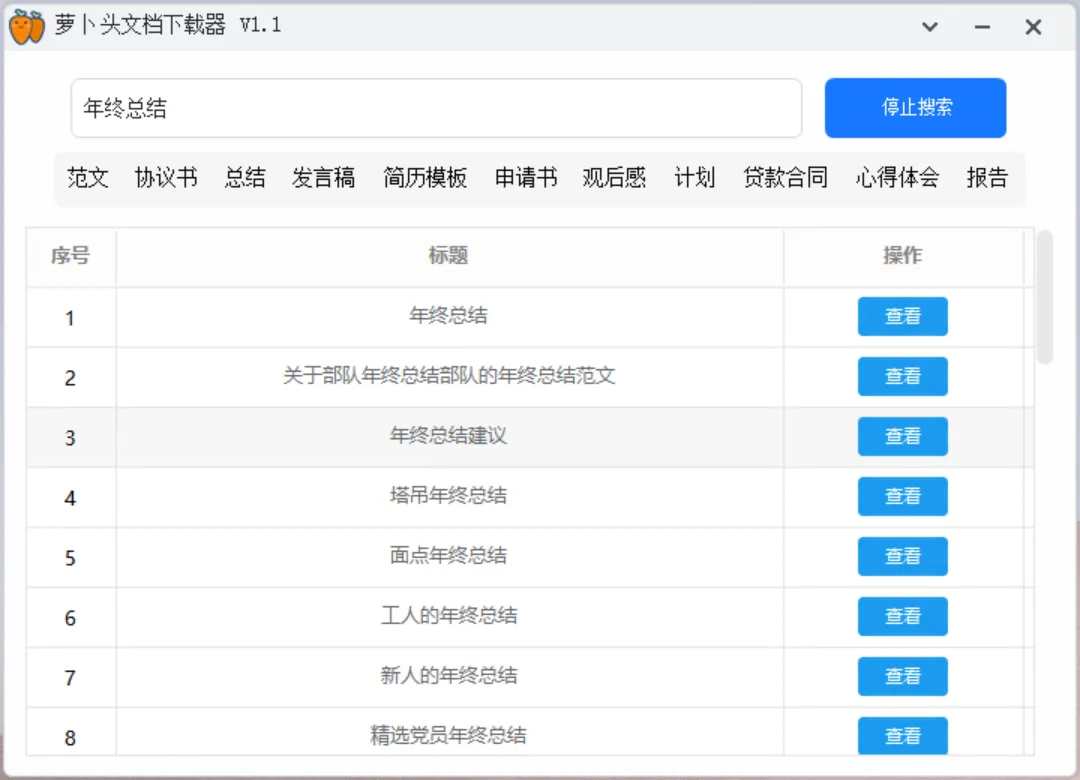Select the 报告 category
This screenshot has width=1080, height=780.
pos(987,178)
